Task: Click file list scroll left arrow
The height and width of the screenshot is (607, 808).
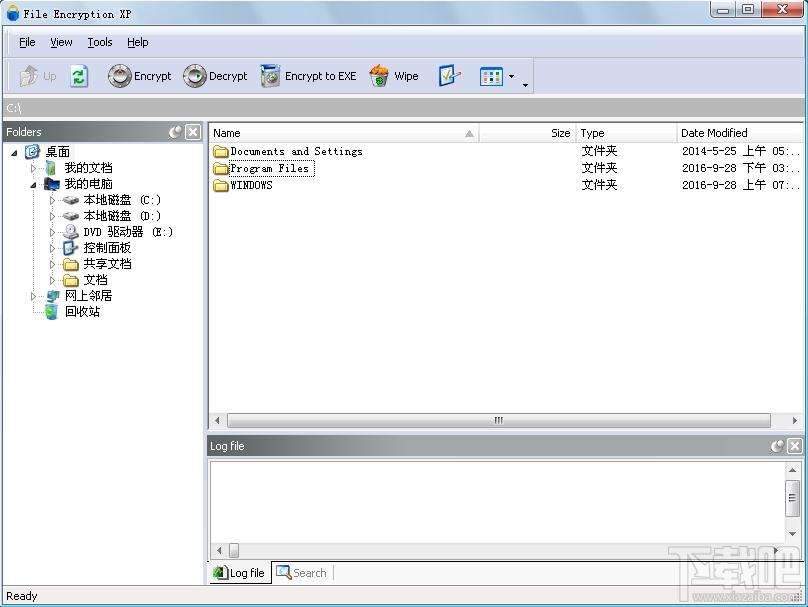Action: tap(217, 420)
